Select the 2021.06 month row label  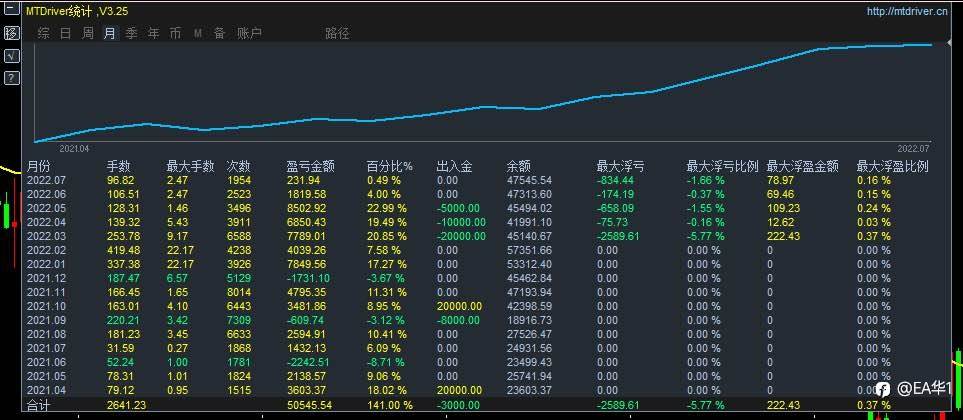tap(47, 362)
